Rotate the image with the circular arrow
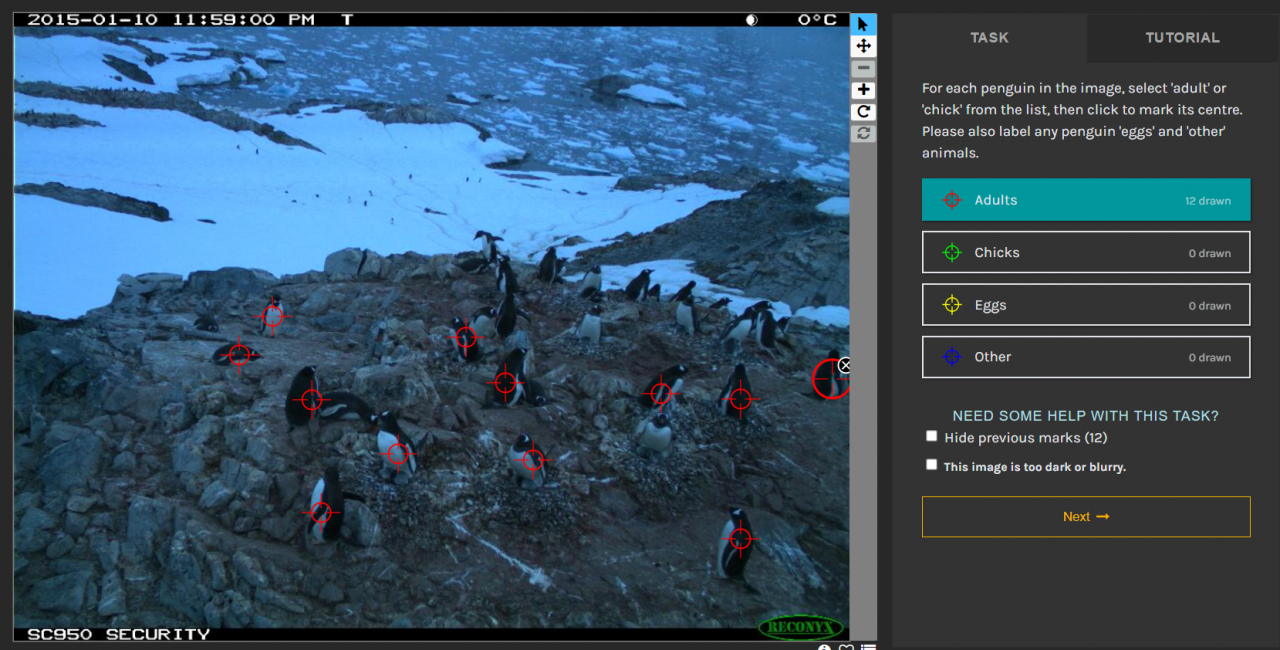The height and width of the screenshot is (650, 1280). (x=864, y=112)
